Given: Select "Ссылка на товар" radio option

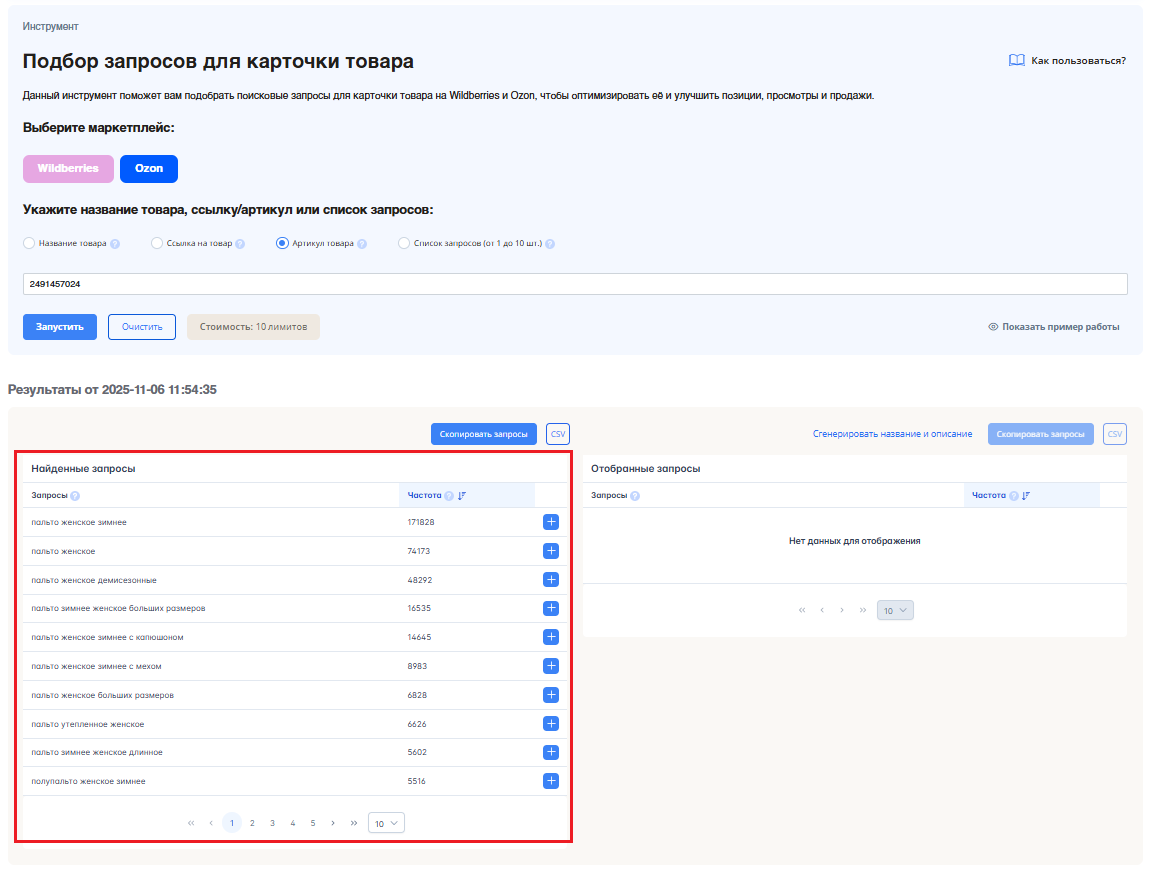Looking at the screenshot, I should tap(157, 243).
